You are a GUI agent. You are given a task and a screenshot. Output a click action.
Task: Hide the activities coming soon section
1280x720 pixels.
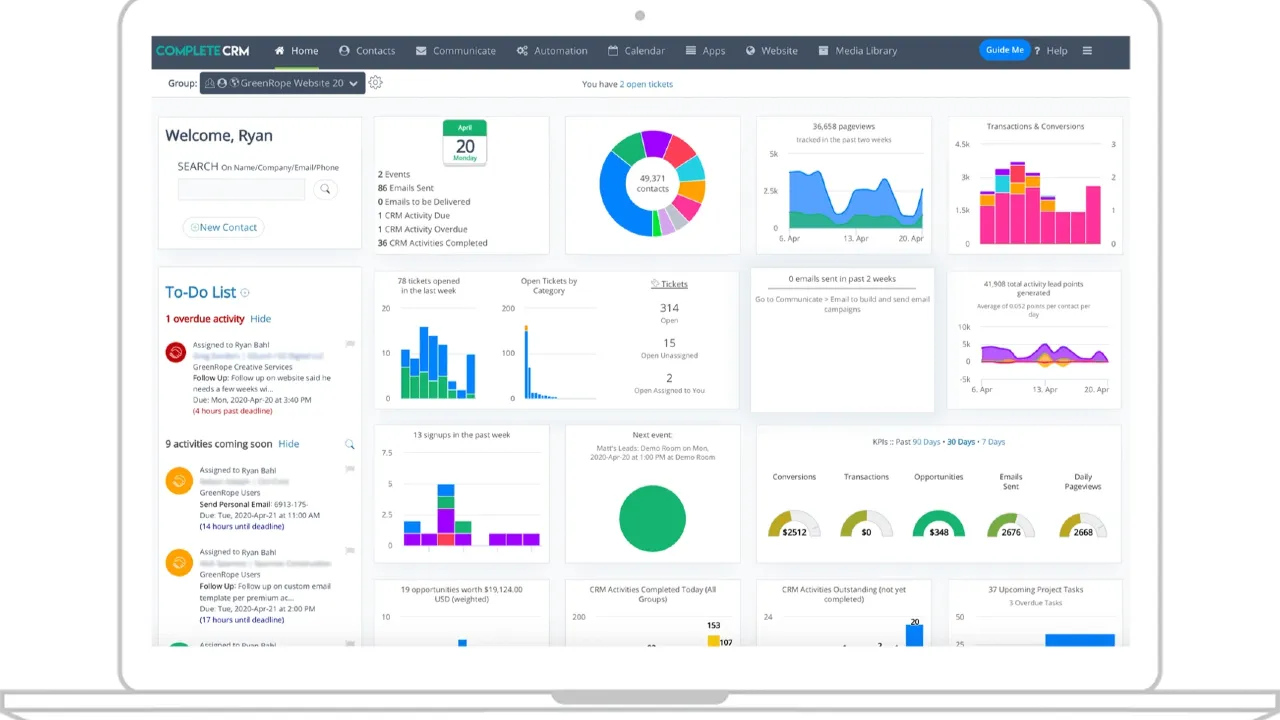pyautogui.click(x=288, y=444)
